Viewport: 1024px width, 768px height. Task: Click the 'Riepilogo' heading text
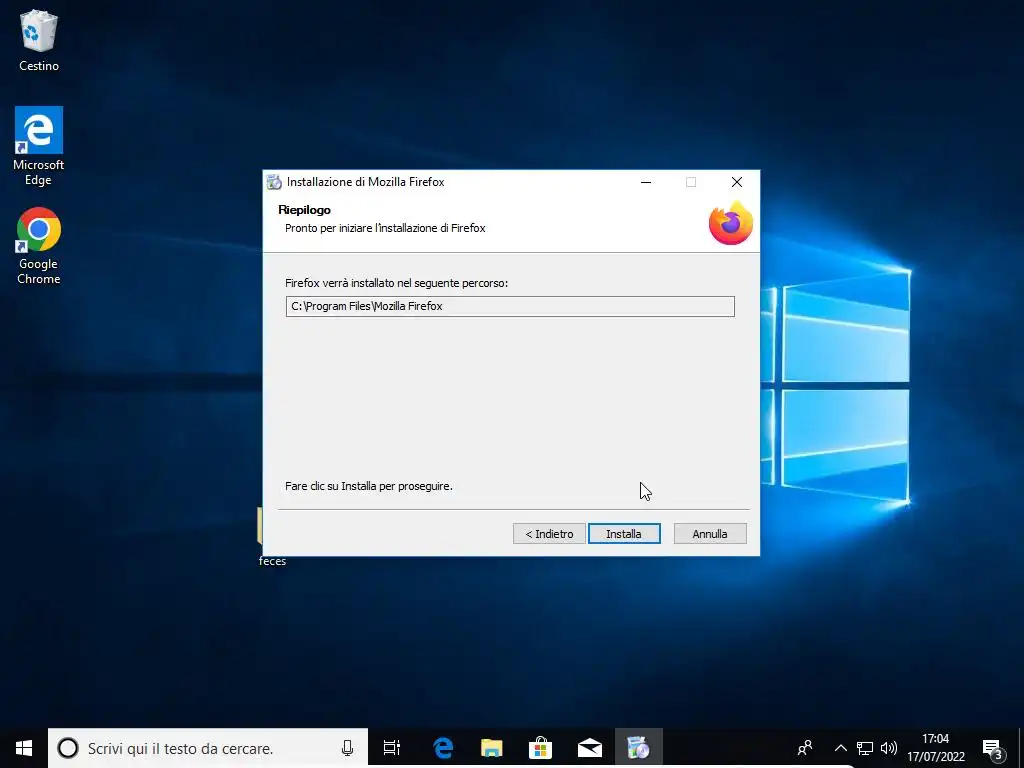304,210
